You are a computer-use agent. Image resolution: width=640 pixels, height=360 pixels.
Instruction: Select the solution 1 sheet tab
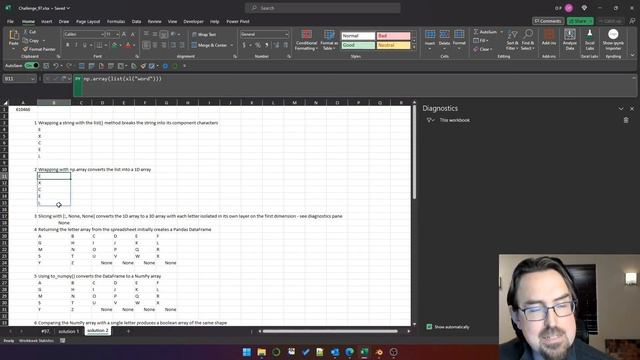pyautogui.click(x=69, y=331)
